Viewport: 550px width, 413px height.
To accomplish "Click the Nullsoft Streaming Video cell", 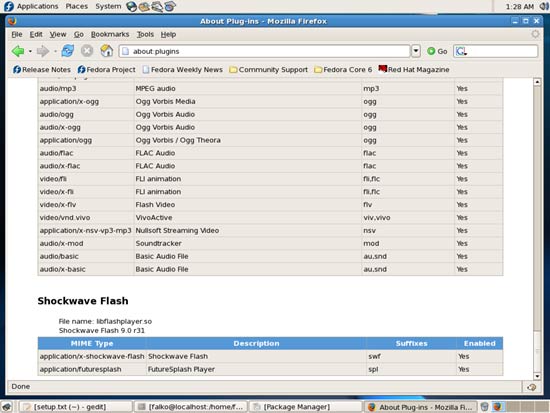I will [248, 231].
